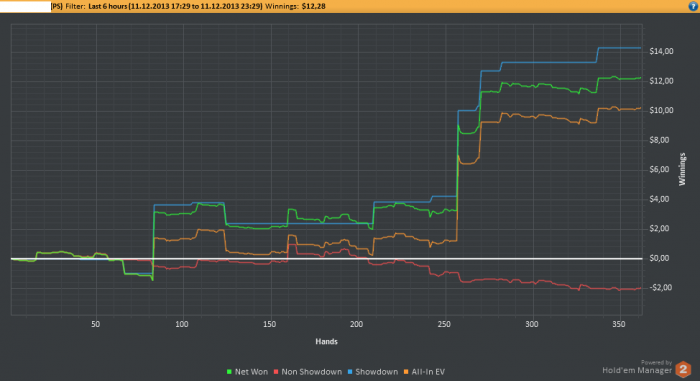The width and height of the screenshot is (700, 381).
Task: Click the $12,00 axis label
Action: (662, 81)
